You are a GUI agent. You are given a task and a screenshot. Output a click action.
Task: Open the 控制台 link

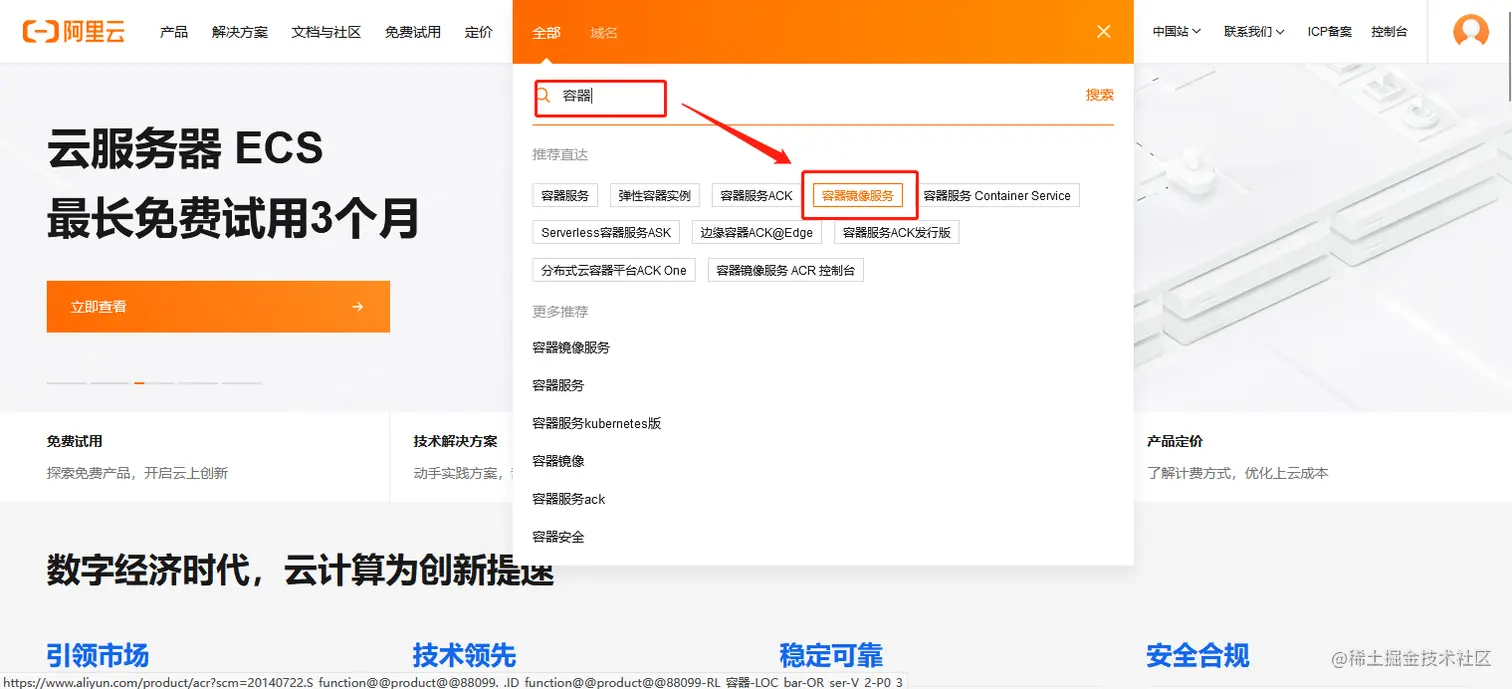pyautogui.click(x=1389, y=32)
